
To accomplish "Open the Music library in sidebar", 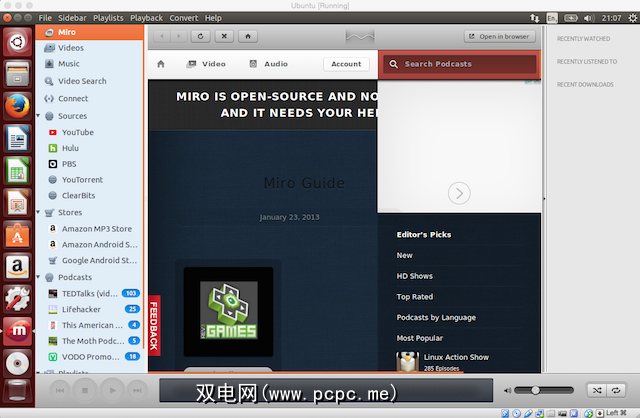I will pos(69,64).
